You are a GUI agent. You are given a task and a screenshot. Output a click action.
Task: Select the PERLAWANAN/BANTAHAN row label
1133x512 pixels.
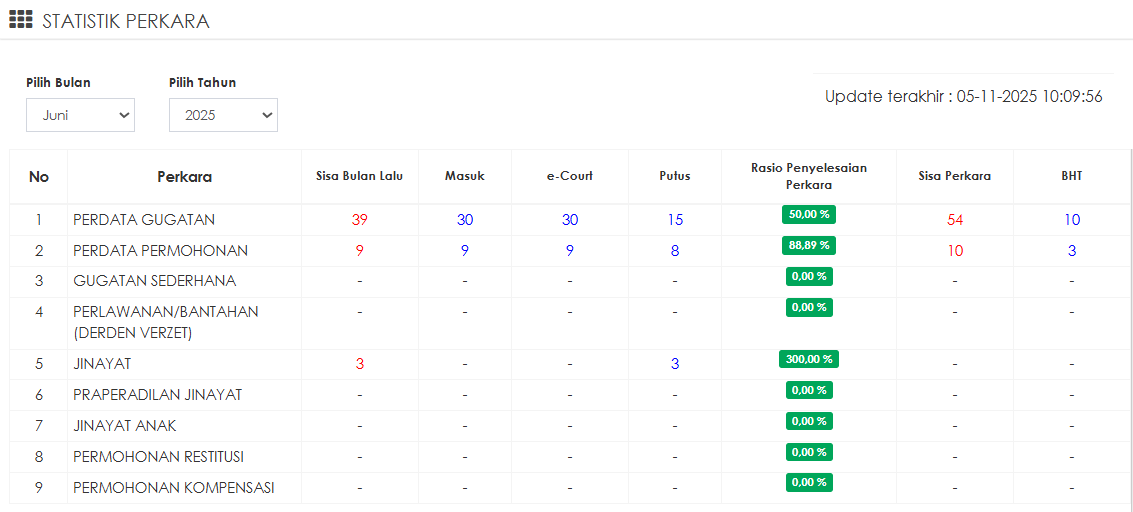click(x=166, y=312)
